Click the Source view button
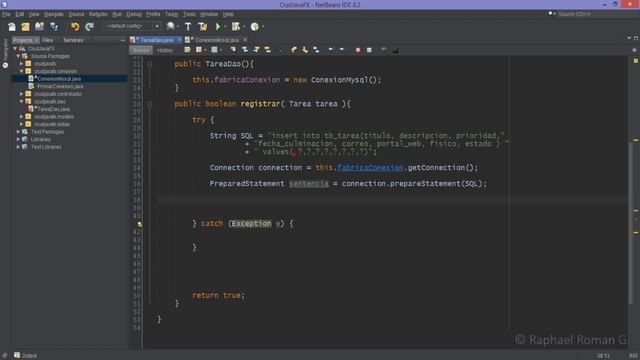This screenshot has height=360, width=640. [141, 50]
